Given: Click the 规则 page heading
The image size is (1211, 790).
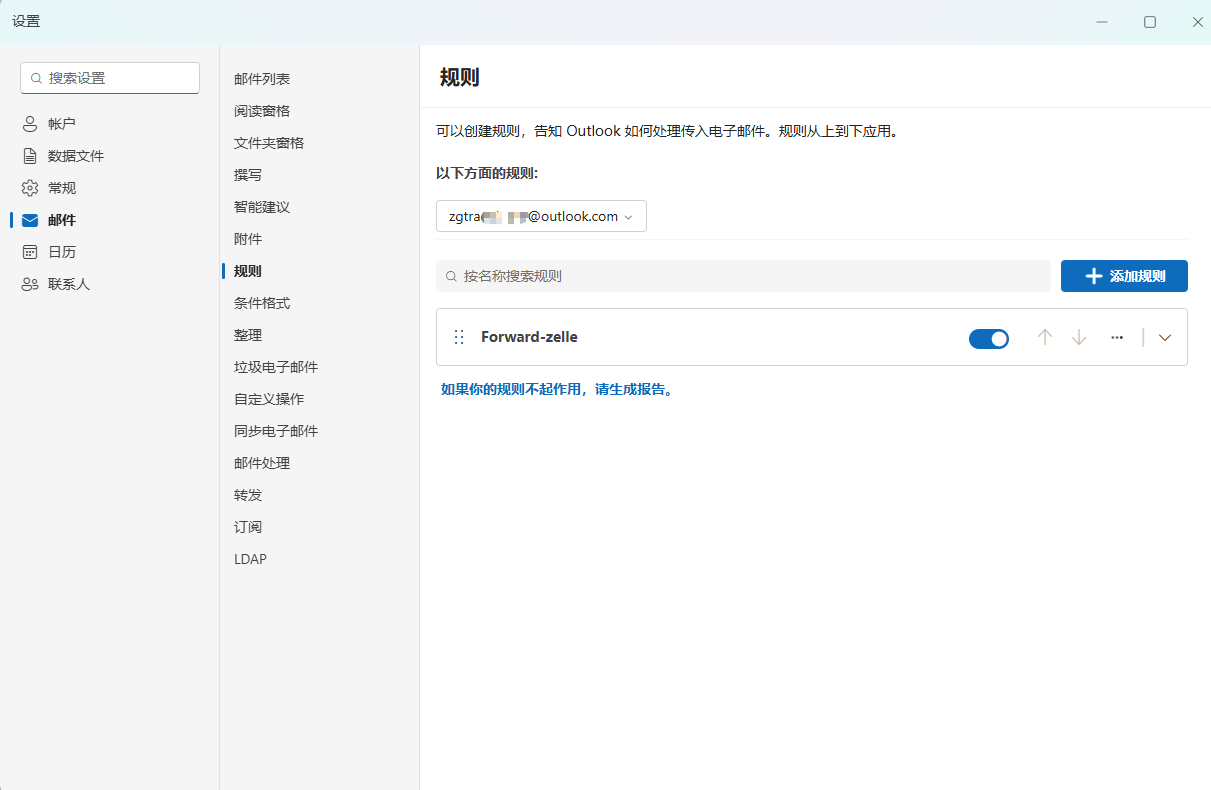Looking at the screenshot, I should [460, 78].
